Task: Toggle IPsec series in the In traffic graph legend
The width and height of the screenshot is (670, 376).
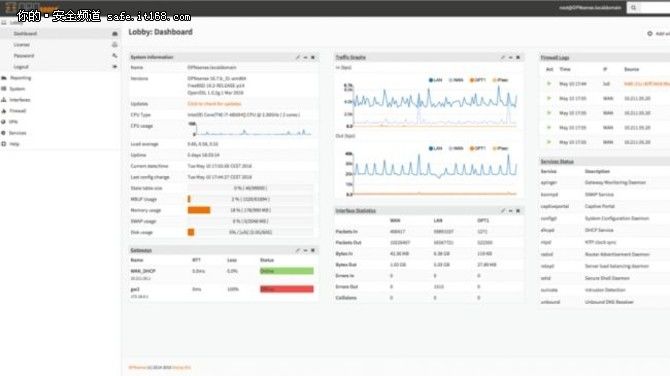Action: (500, 80)
